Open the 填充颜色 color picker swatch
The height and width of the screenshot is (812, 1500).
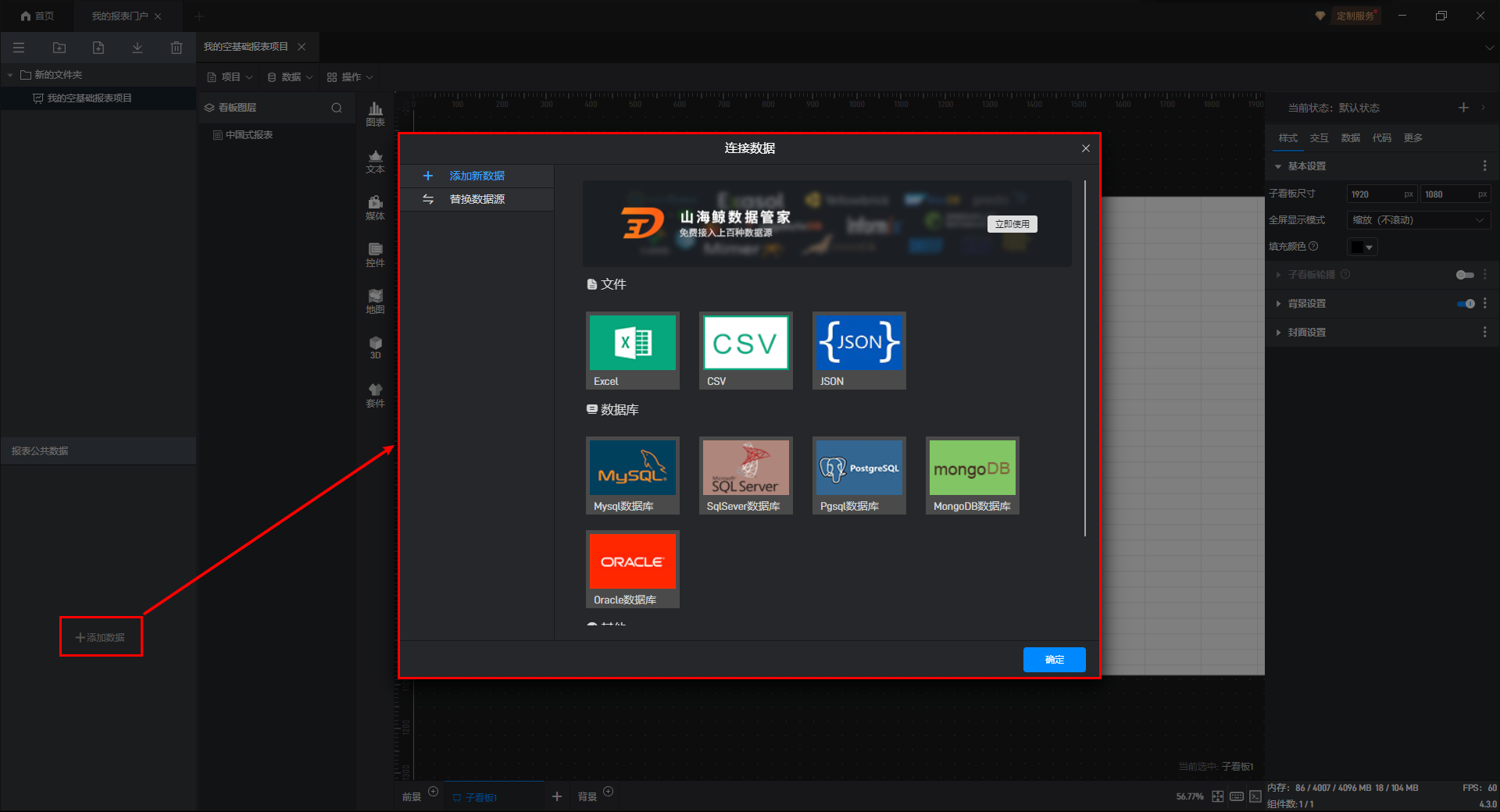(1362, 247)
